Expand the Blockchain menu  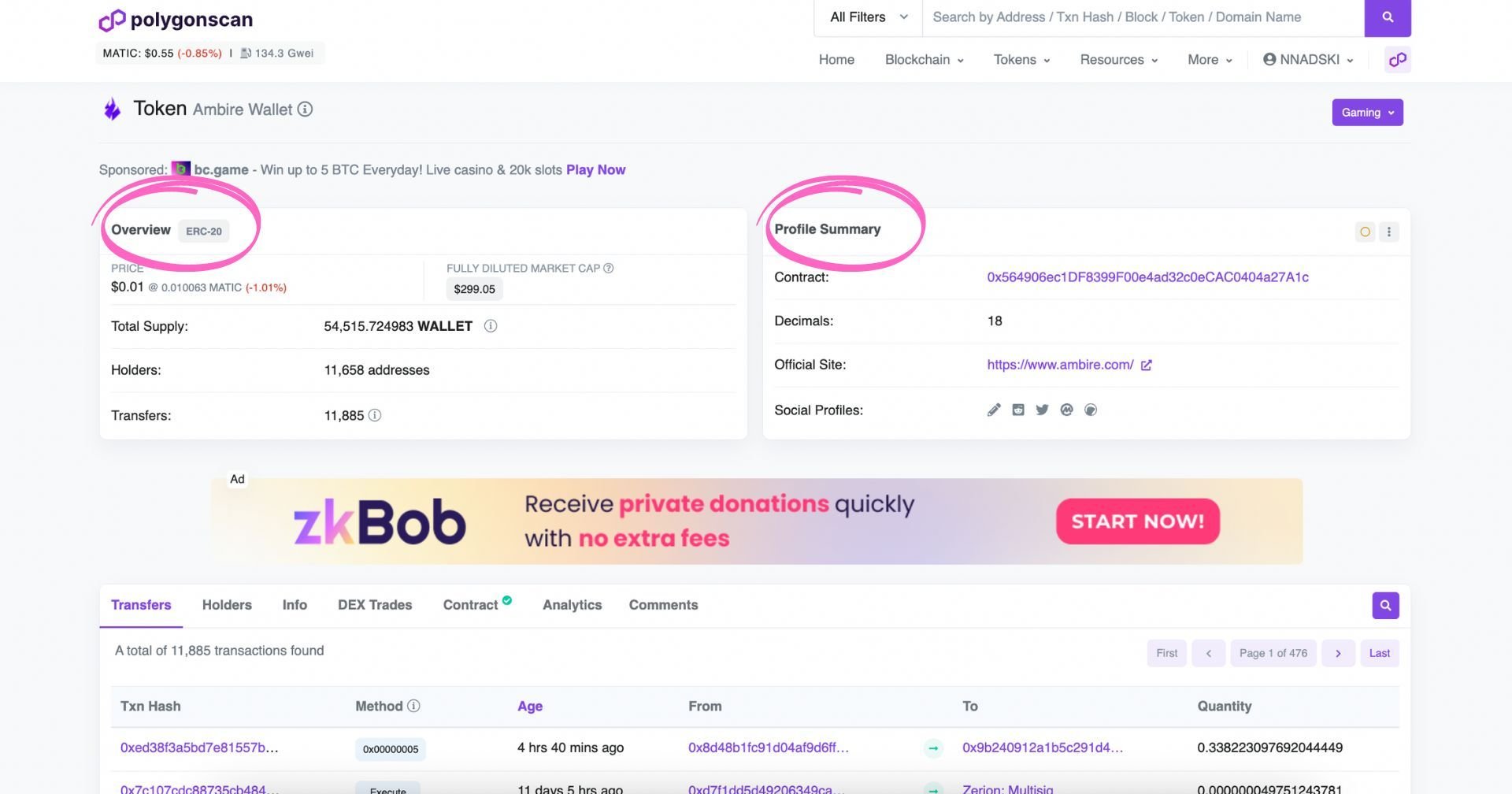click(925, 60)
